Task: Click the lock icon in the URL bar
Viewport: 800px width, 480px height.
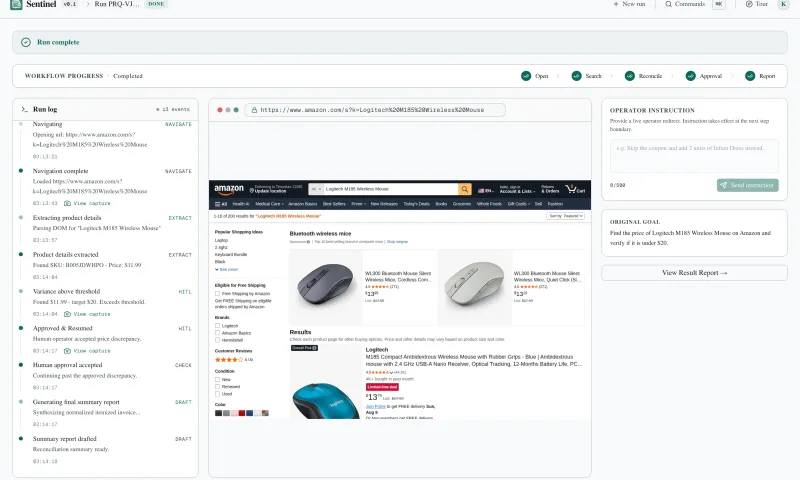Action: 254,110
